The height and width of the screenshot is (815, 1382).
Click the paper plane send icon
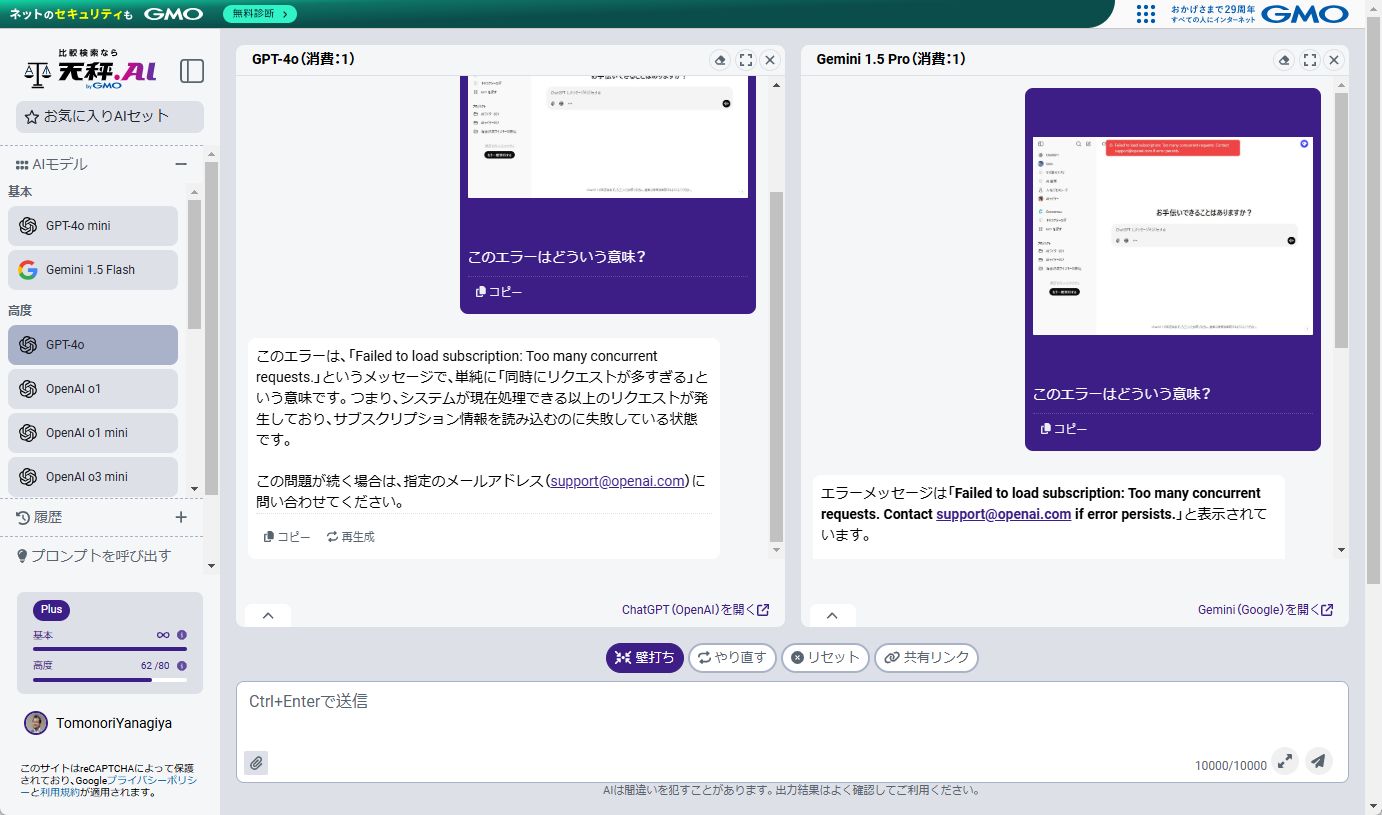pyautogui.click(x=1318, y=761)
